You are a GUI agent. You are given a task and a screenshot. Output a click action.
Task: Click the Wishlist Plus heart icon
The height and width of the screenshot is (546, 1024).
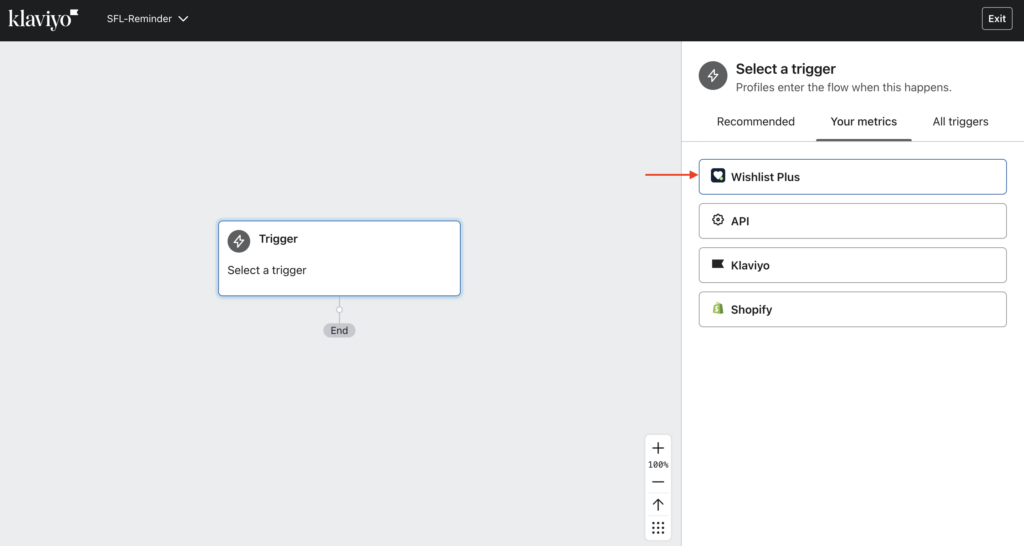click(x=718, y=176)
